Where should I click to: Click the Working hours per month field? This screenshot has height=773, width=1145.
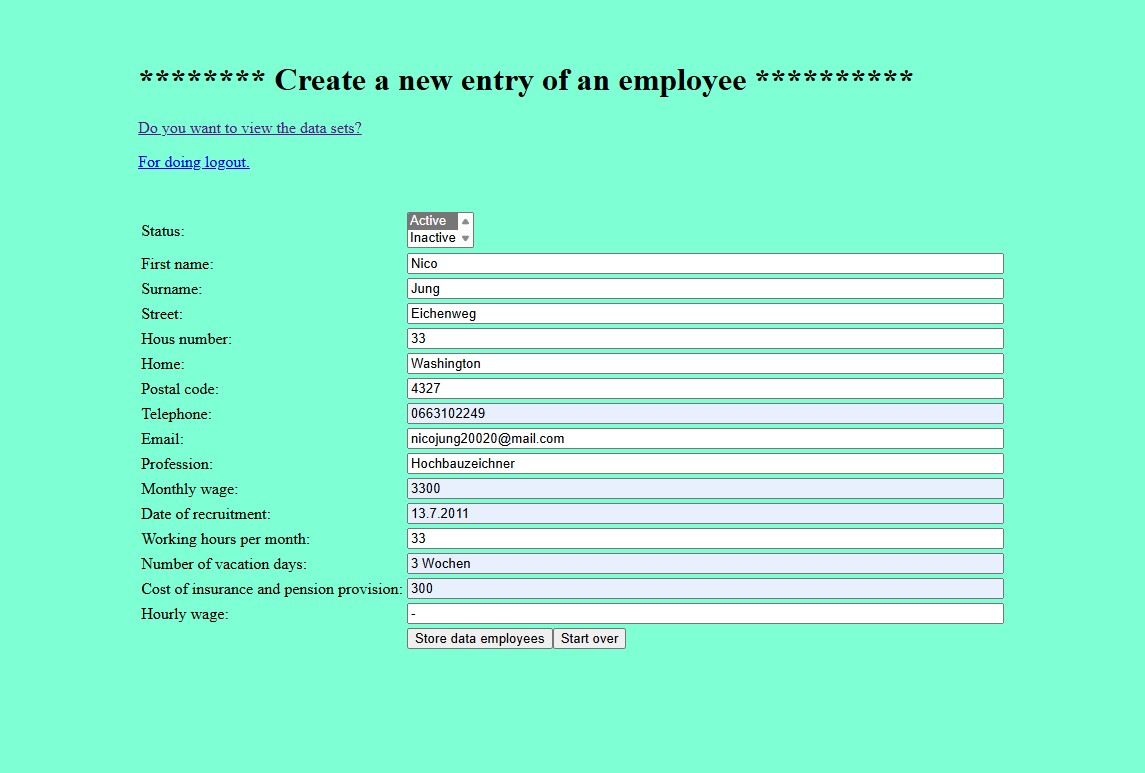click(x=705, y=539)
